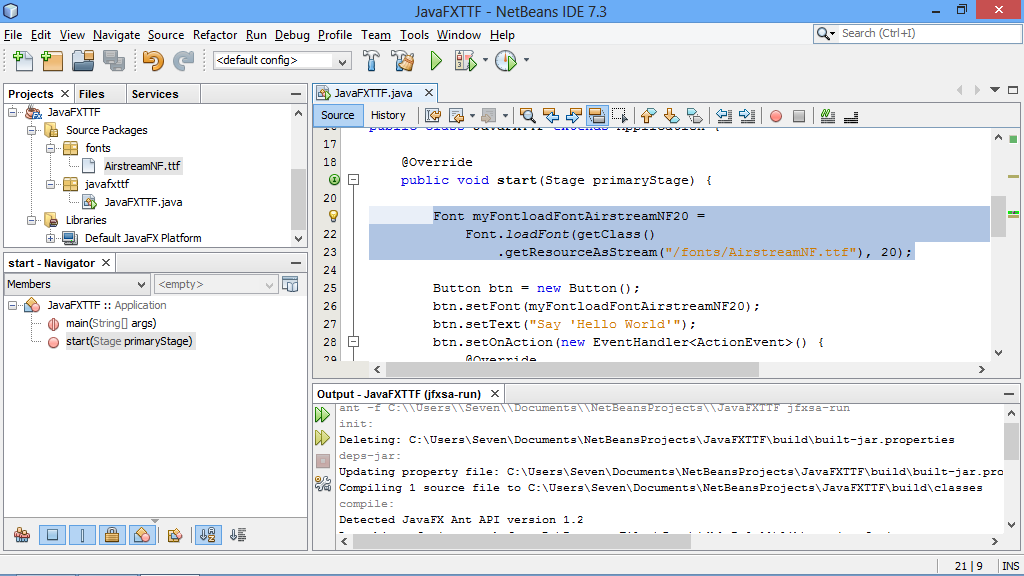Toggle Show Inner Classes in Navigator

coord(142,536)
